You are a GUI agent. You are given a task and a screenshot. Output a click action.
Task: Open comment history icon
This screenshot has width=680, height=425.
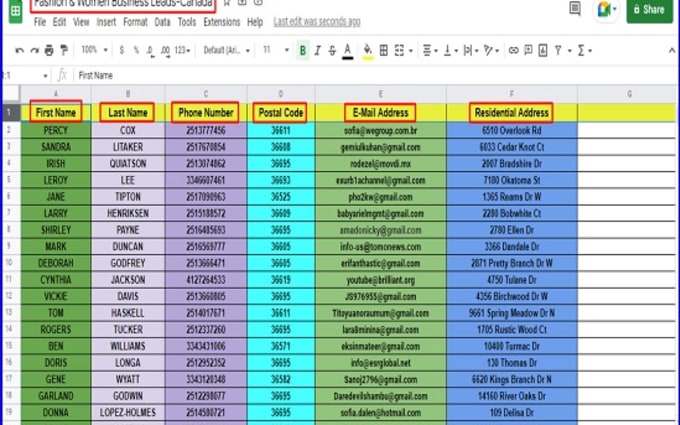[x=575, y=8]
